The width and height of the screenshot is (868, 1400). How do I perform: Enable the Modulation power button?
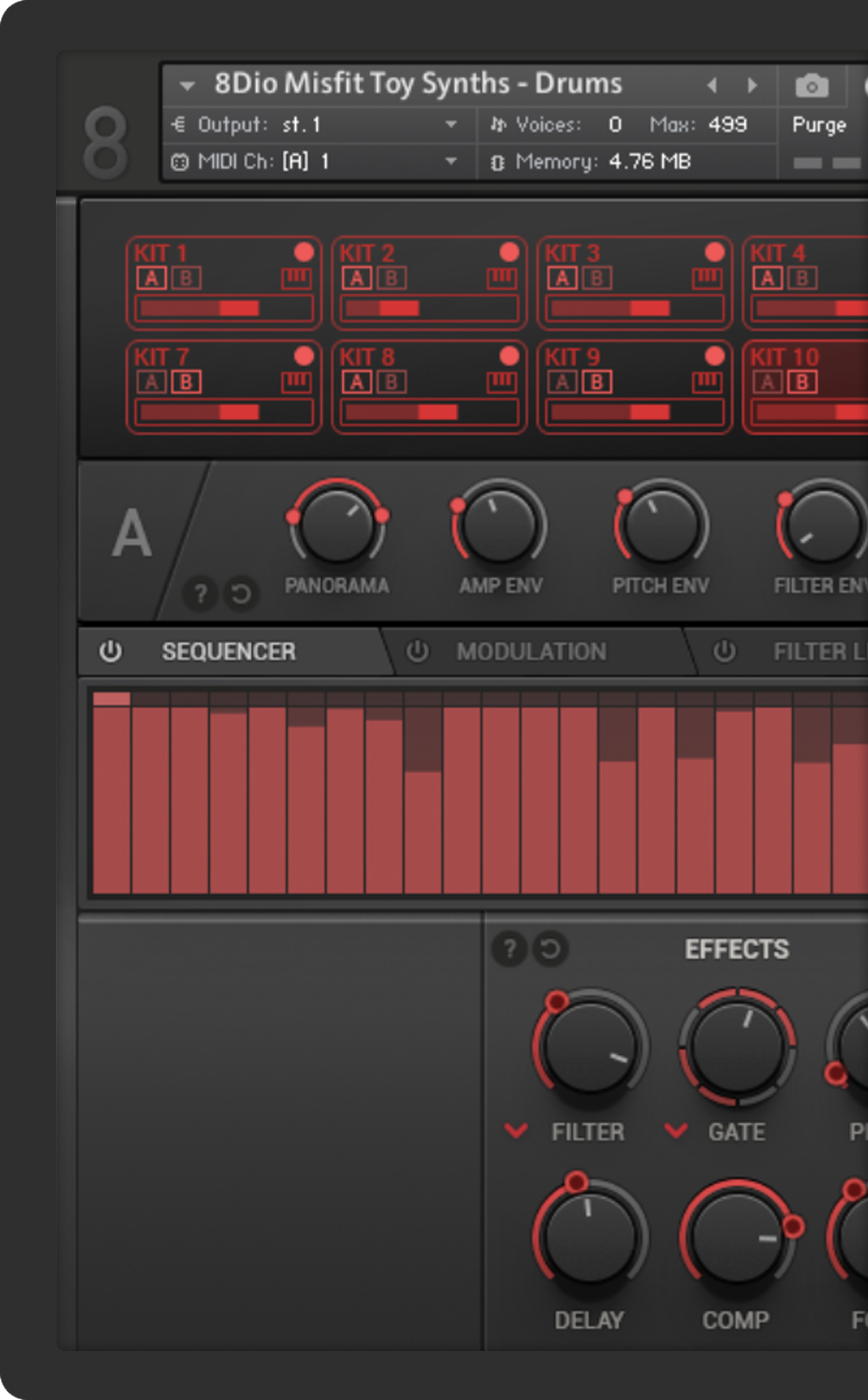417,651
